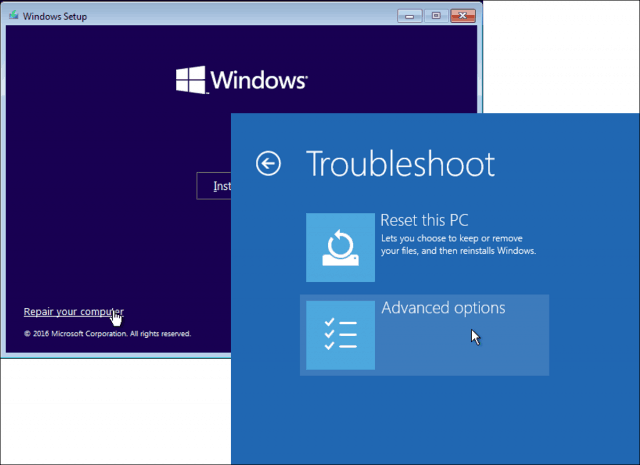
Task: Click the Windows Setup title bar text
Action: (x=55, y=16)
